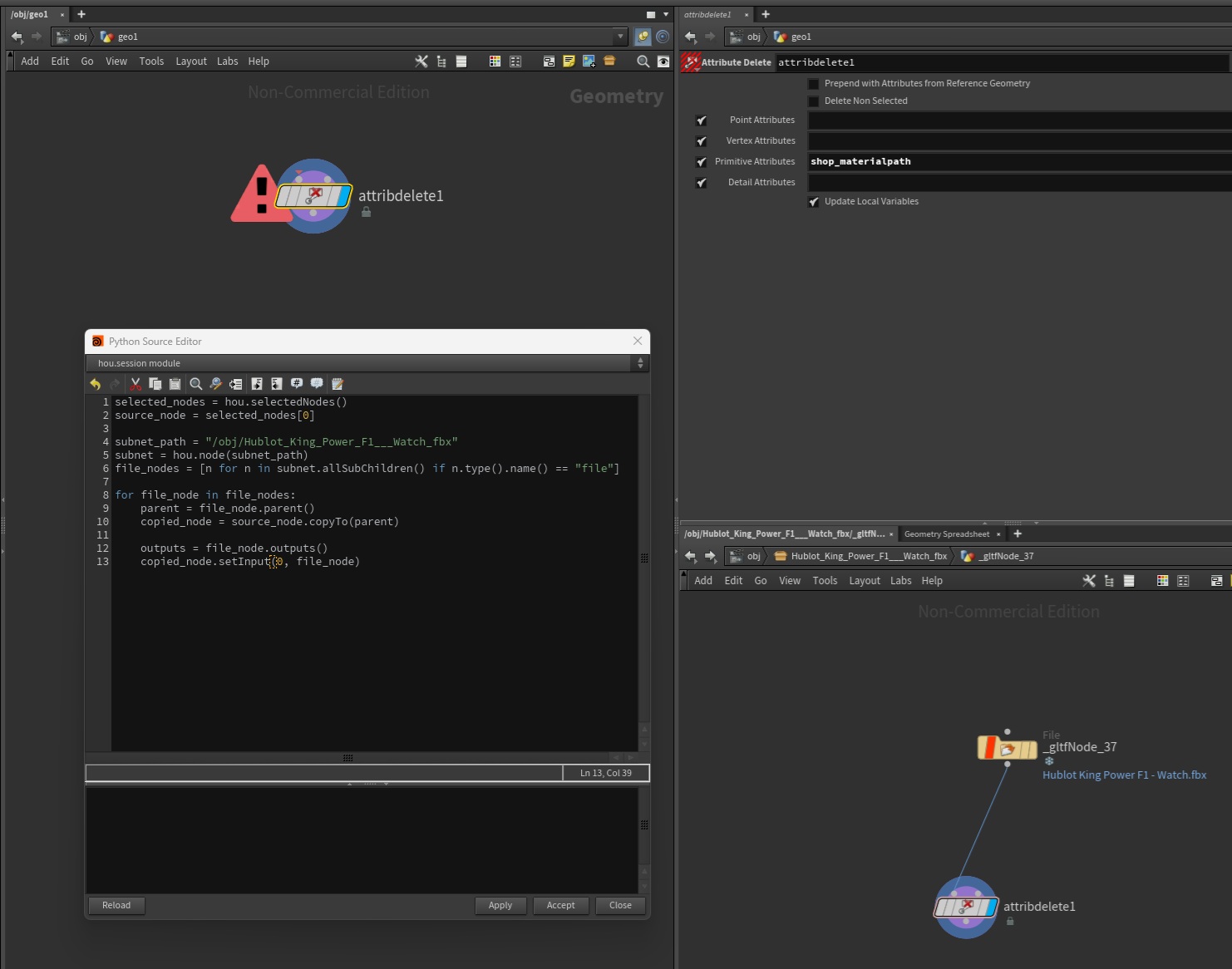
Task: Open the pane options arrow at top right of network pane
Action: click(666, 14)
